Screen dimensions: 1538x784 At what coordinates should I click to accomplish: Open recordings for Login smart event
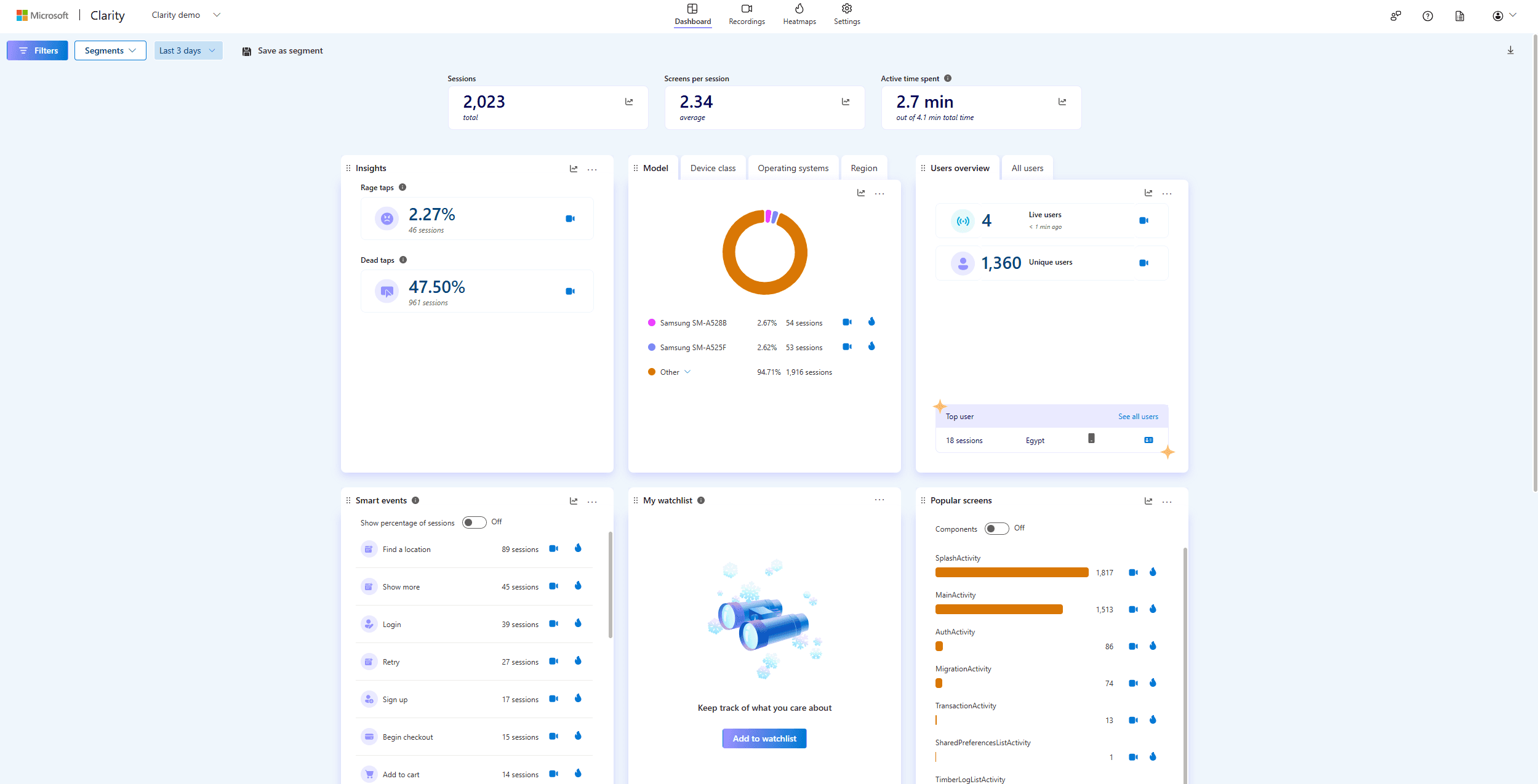(x=553, y=623)
